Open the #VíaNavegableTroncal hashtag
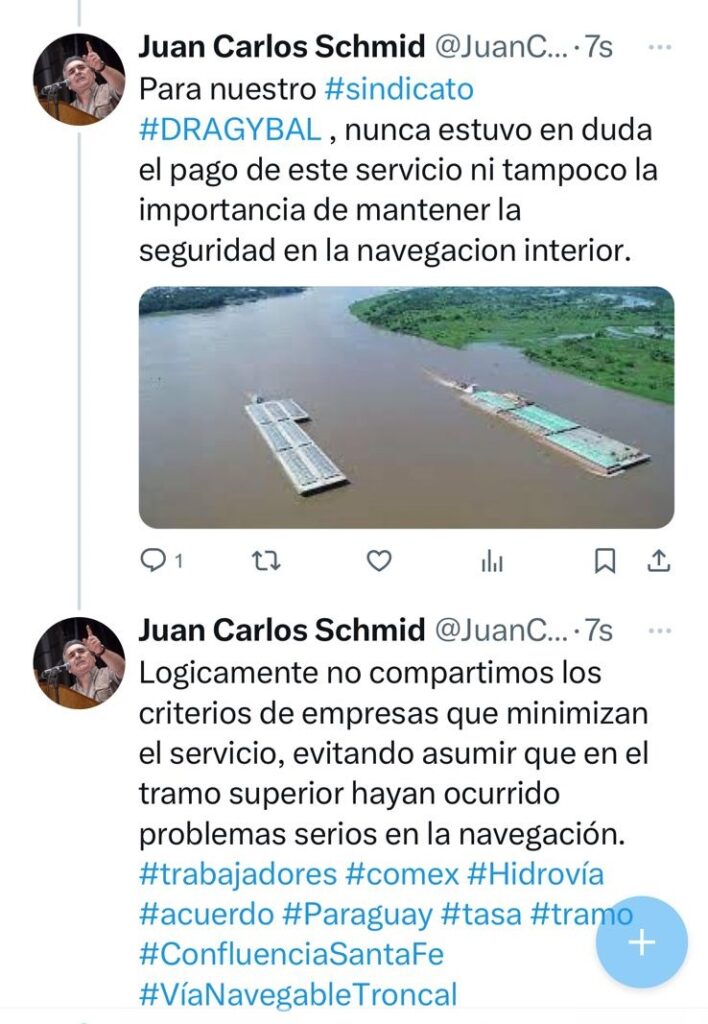This screenshot has width=708, height=1024. 298,995
